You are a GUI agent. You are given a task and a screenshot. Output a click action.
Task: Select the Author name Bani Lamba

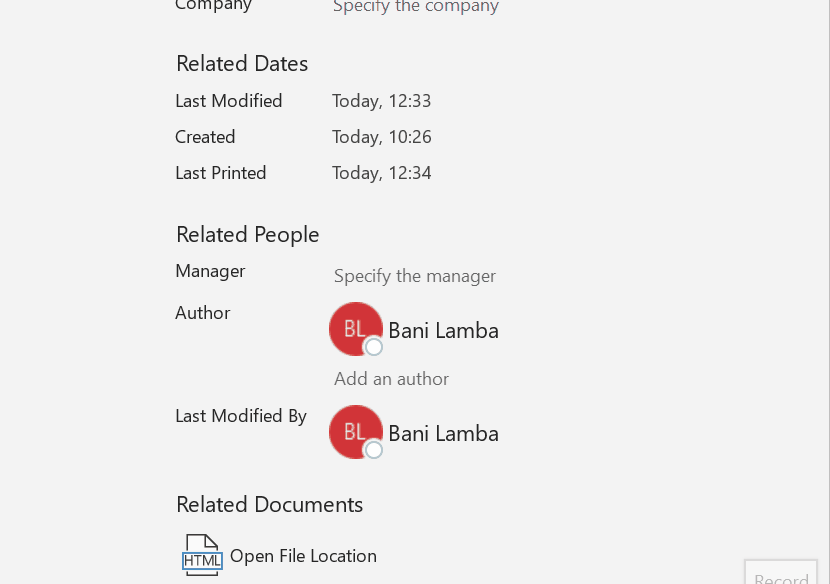pos(443,331)
